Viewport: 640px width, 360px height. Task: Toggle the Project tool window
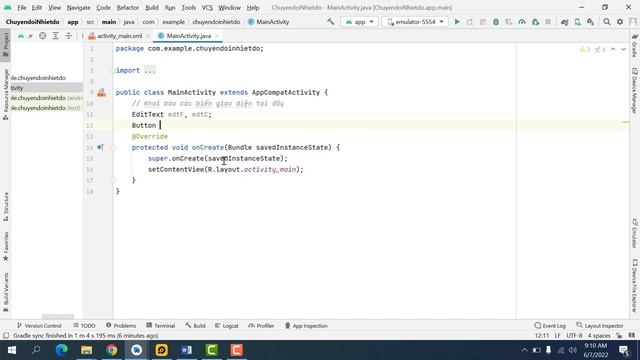[5, 44]
